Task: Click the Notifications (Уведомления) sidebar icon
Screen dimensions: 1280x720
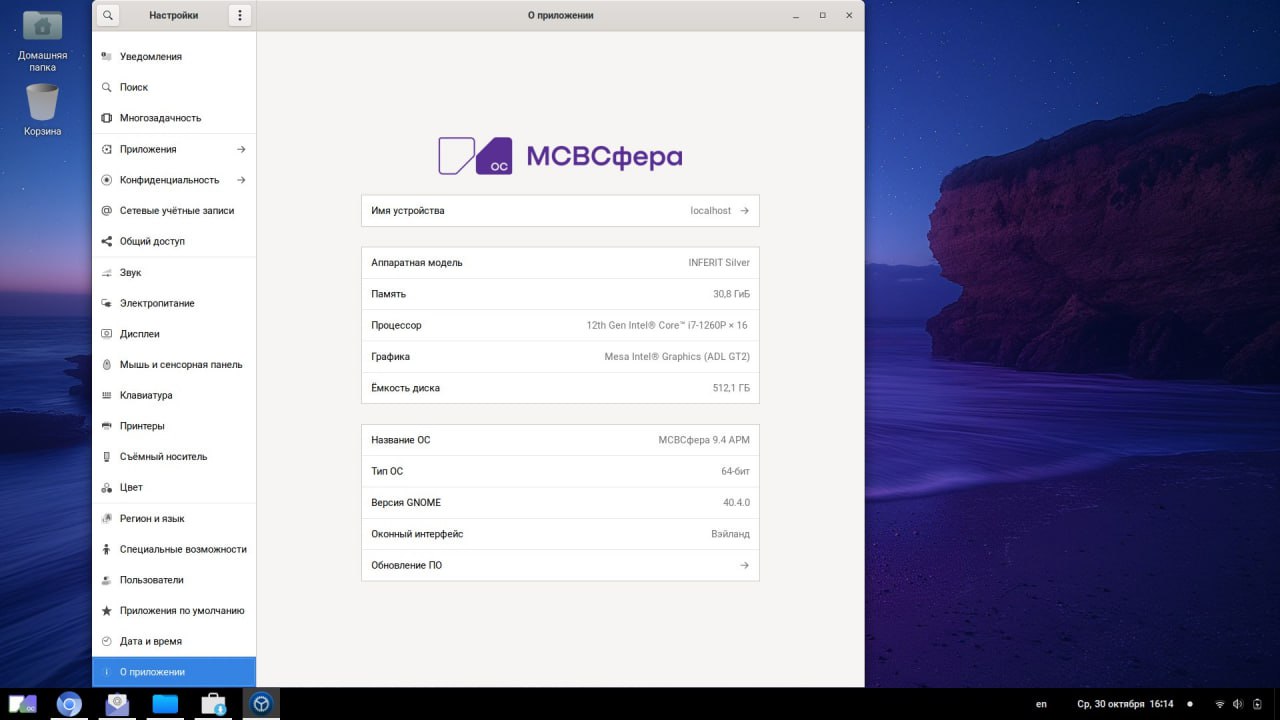Action: (x=106, y=57)
